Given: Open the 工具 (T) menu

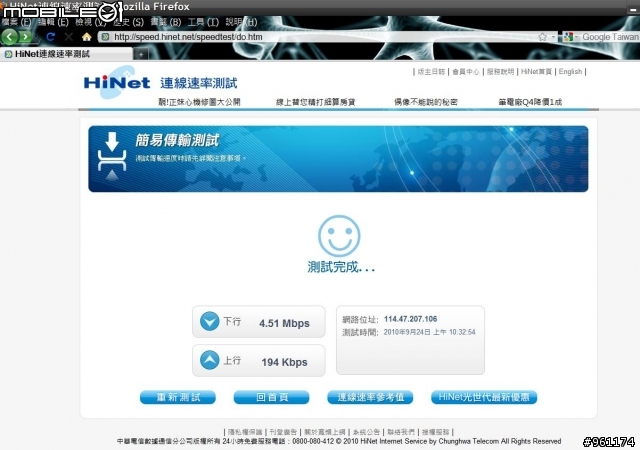Looking at the screenshot, I should (203, 22).
